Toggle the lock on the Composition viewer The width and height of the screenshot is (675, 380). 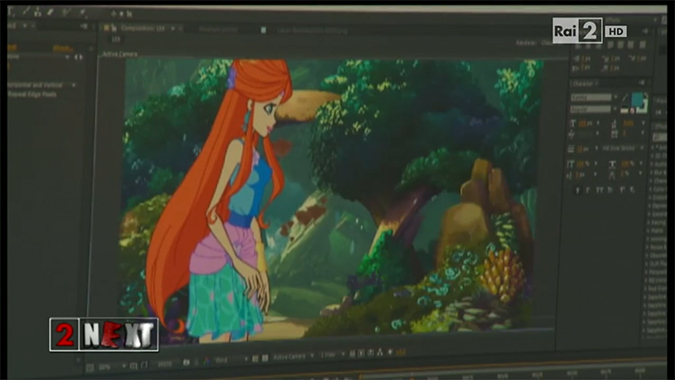tap(114, 28)
